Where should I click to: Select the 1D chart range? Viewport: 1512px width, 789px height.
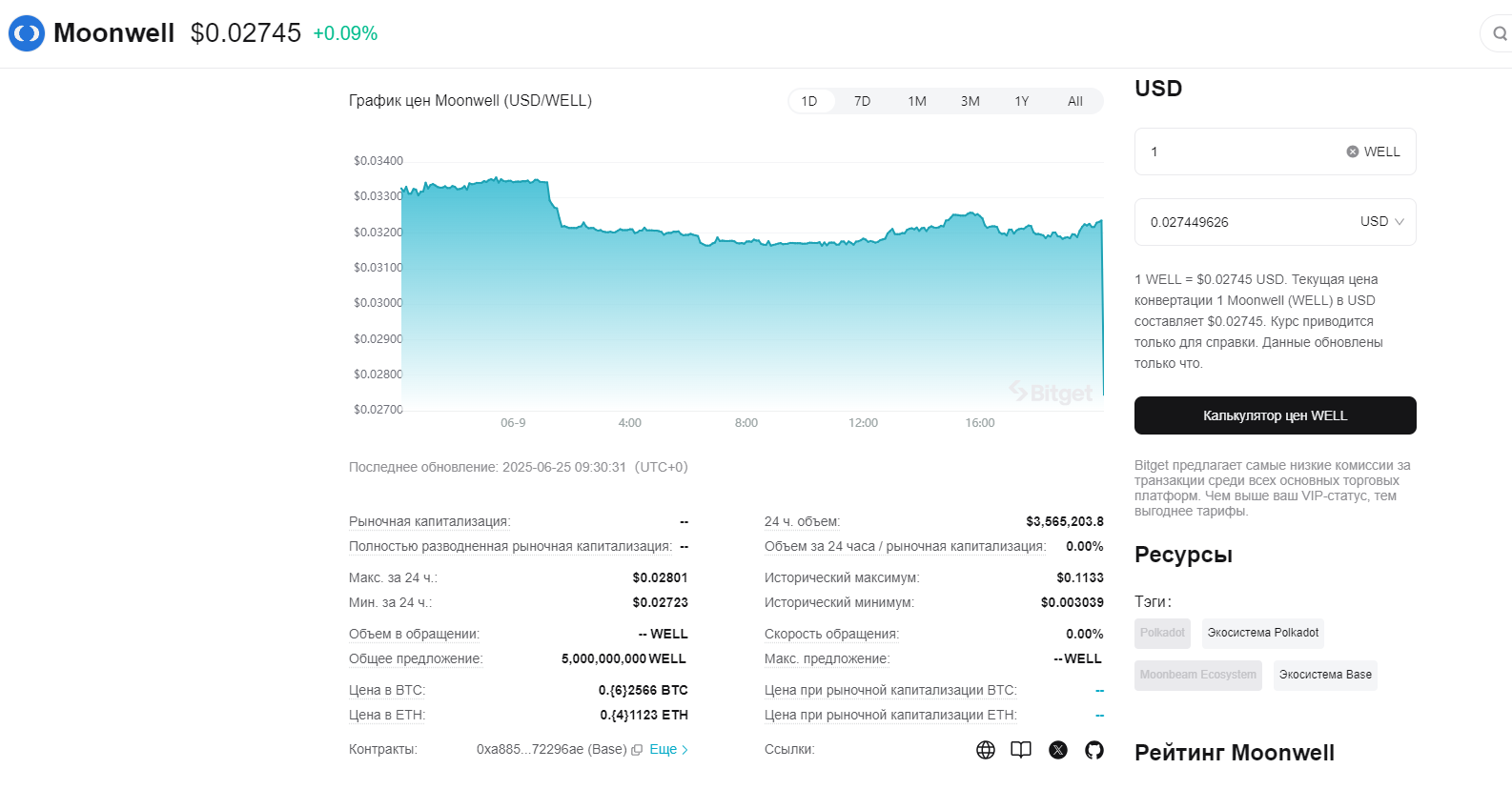(x=809, y=101)
